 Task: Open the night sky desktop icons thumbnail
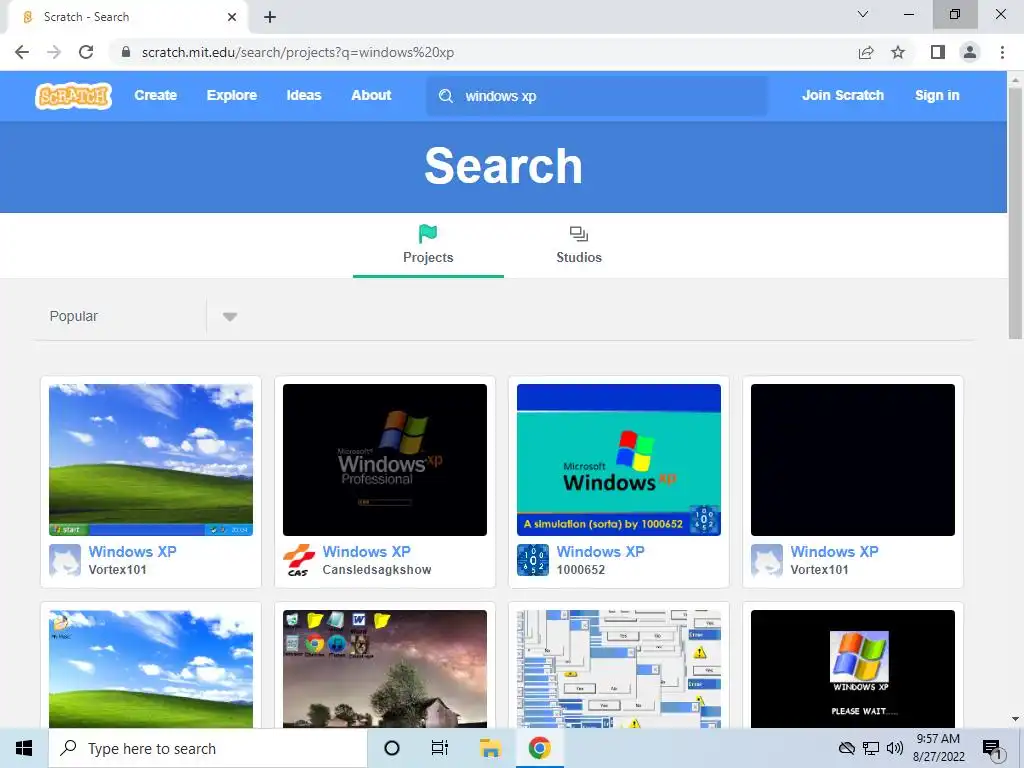pyautogui.click(x=385, y=669)
